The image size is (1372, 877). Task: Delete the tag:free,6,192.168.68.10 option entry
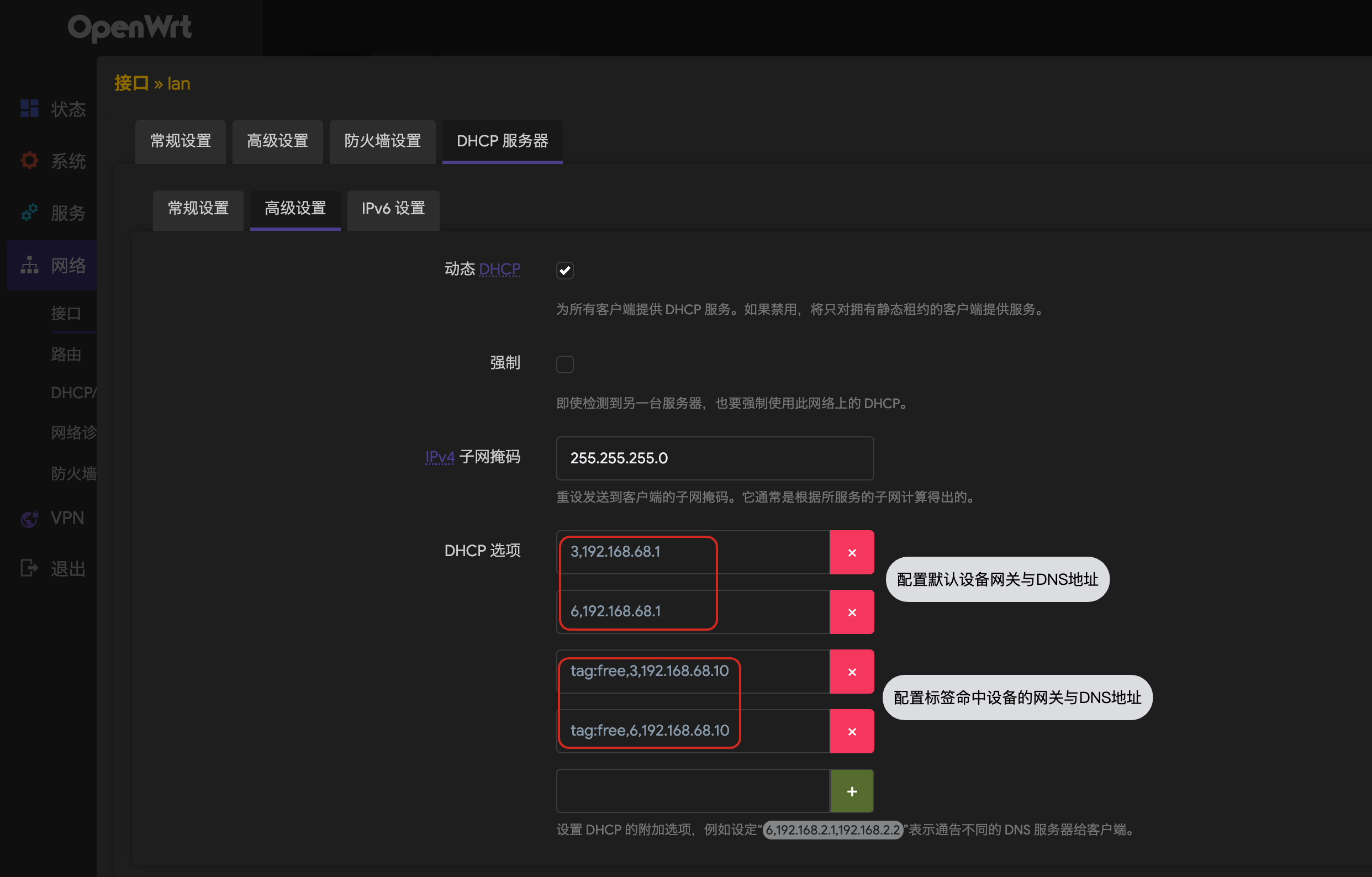click(851, 731)
